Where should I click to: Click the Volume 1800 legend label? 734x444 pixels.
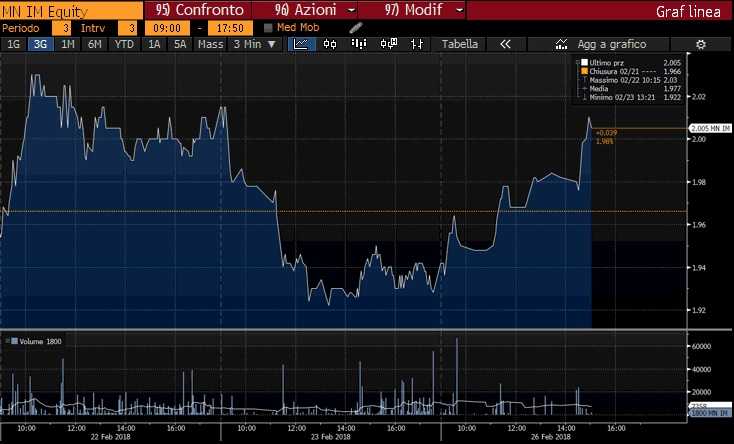[x=40, y=341]
